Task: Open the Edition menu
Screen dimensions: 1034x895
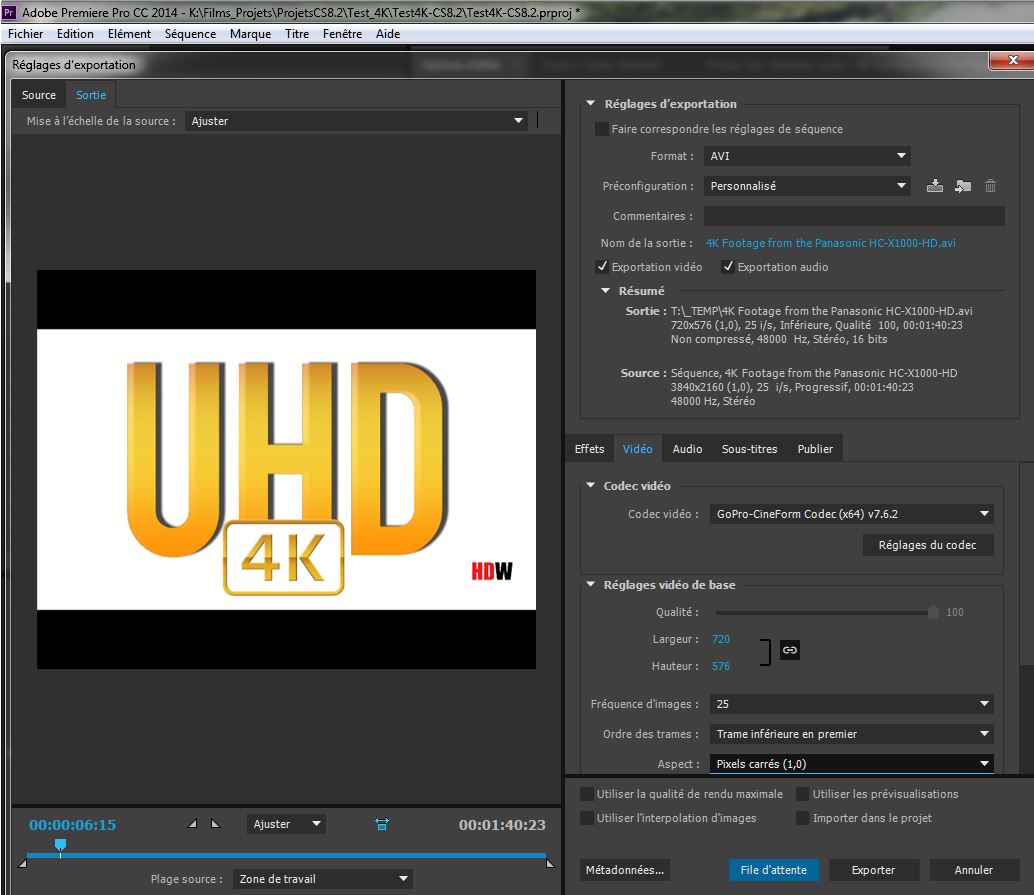Action: pos(75,34)
